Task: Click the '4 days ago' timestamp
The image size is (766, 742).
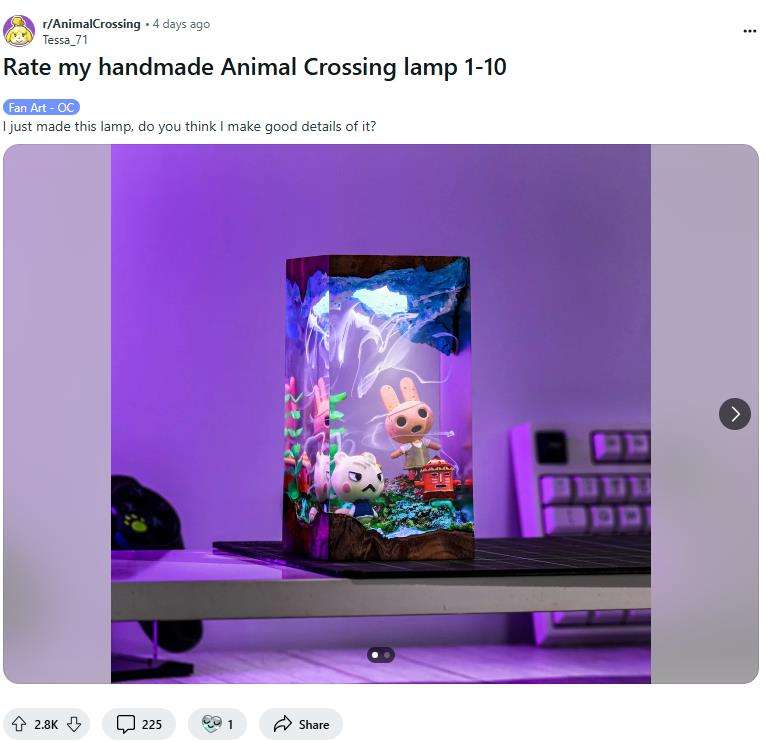Action: point(181,23)
